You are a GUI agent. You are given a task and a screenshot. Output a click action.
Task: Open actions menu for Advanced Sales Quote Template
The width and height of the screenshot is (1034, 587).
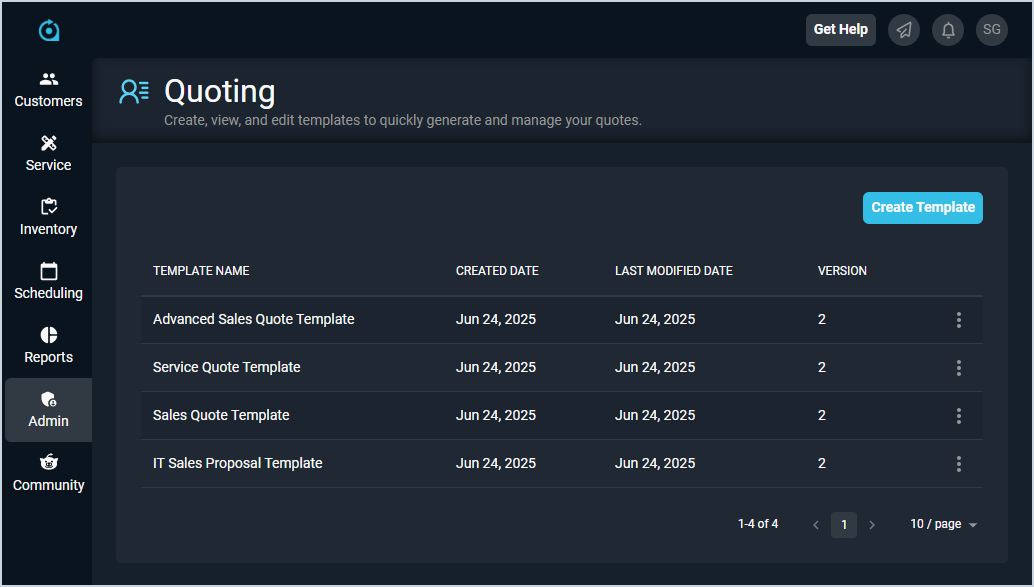(x=958, y=320)
